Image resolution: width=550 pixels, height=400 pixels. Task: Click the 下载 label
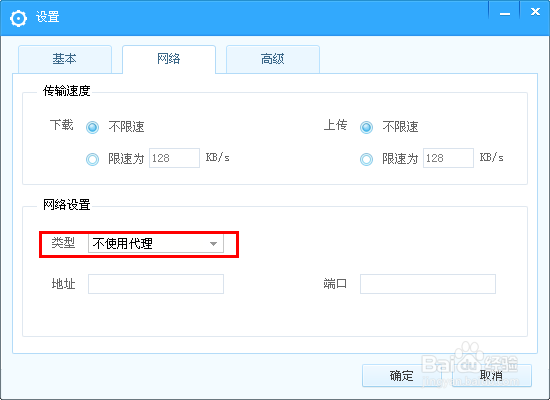pyautogui.click(x=61, y=125)
